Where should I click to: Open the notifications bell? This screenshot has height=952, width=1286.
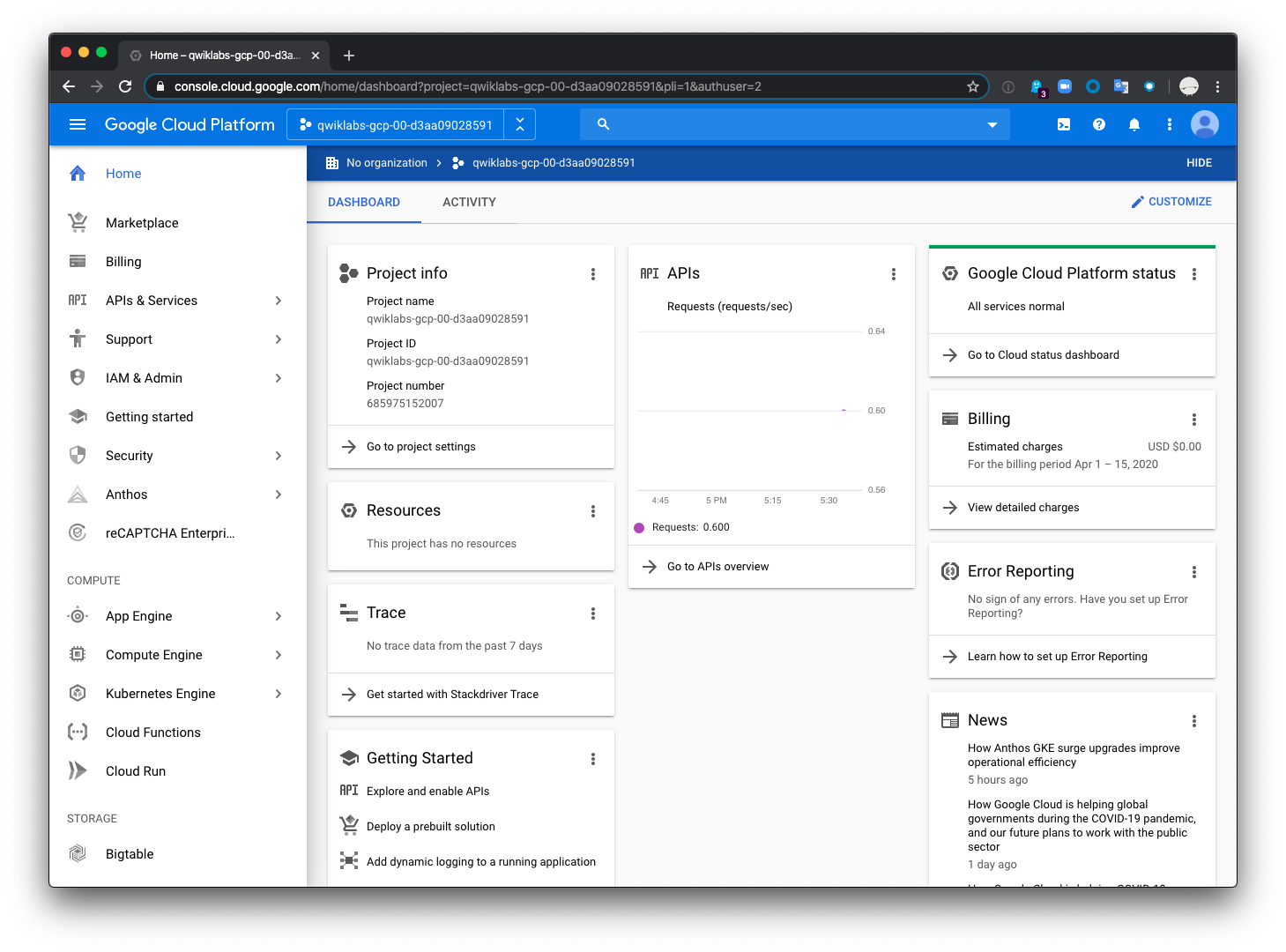[x=1134, y=124]
